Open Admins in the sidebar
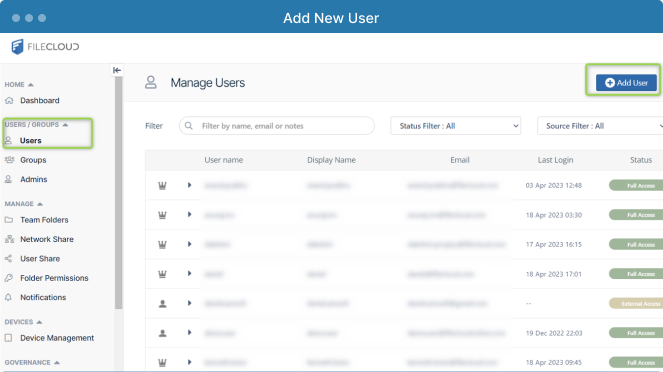Viewport: 663px width, 372px height. [x=33, y=179]
